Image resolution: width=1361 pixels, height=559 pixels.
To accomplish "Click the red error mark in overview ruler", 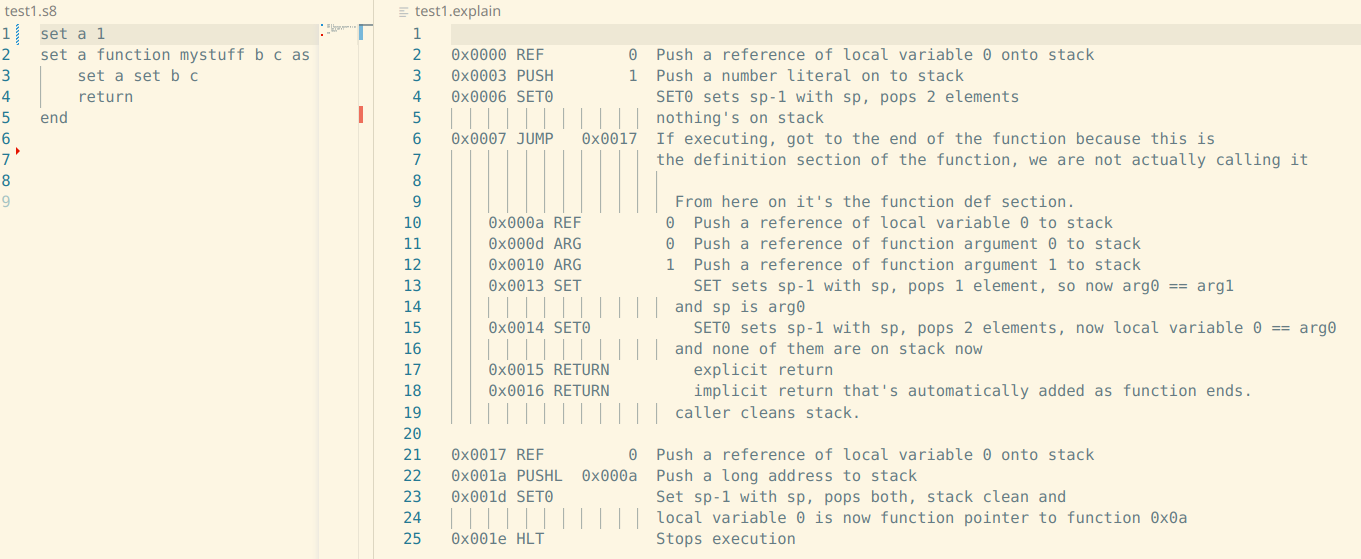I will [x=360, y=115].
